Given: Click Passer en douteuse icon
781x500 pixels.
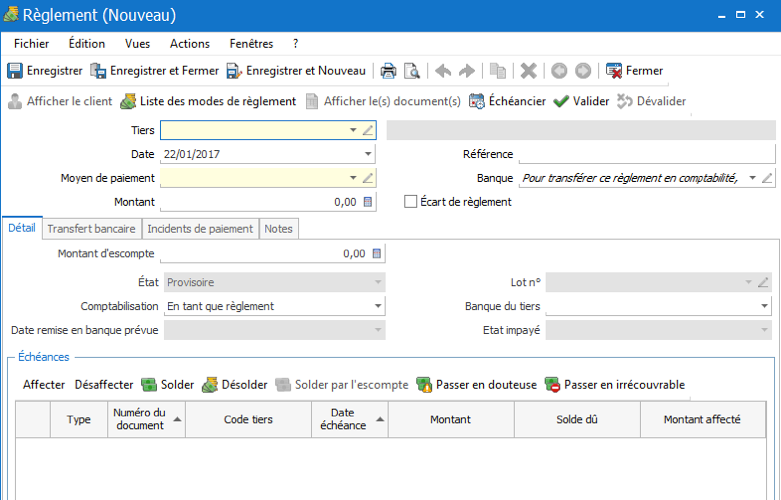Looking at the screenshot, I should point(424,384).
